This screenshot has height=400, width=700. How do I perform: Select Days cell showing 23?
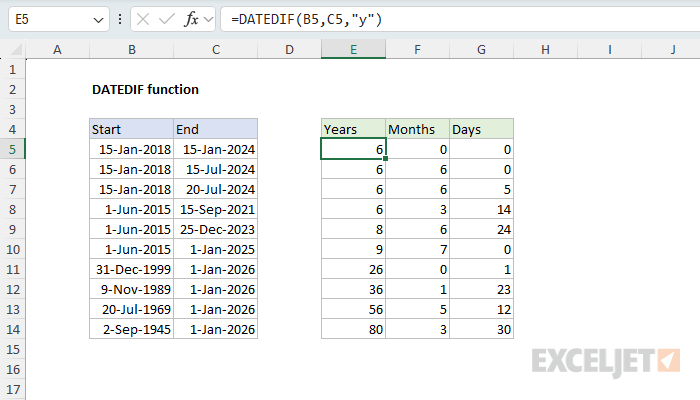(481, 289)
